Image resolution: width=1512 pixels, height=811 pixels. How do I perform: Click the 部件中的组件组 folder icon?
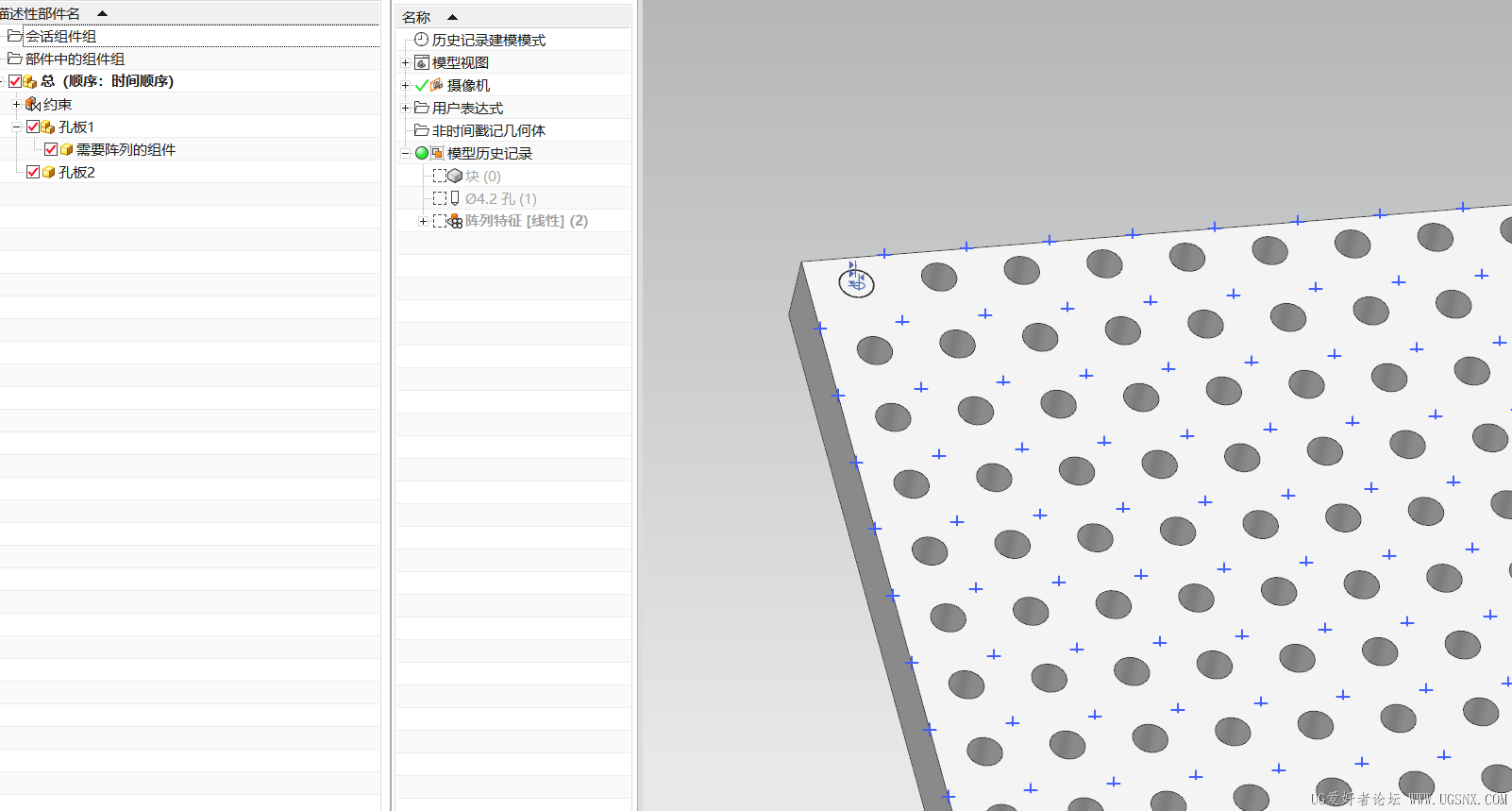(x=14, y=59)
